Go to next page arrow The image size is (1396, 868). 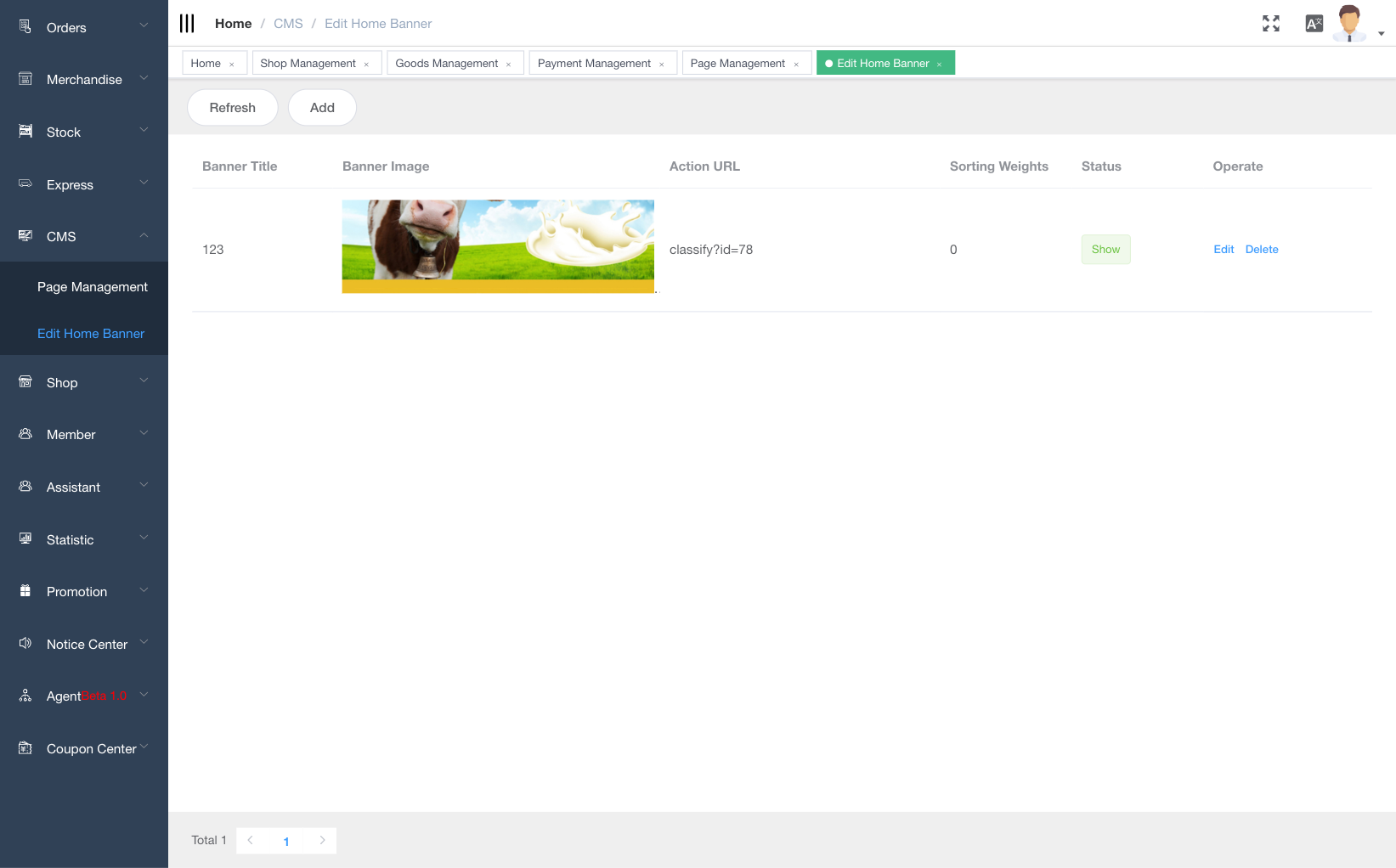coord(322,841)
